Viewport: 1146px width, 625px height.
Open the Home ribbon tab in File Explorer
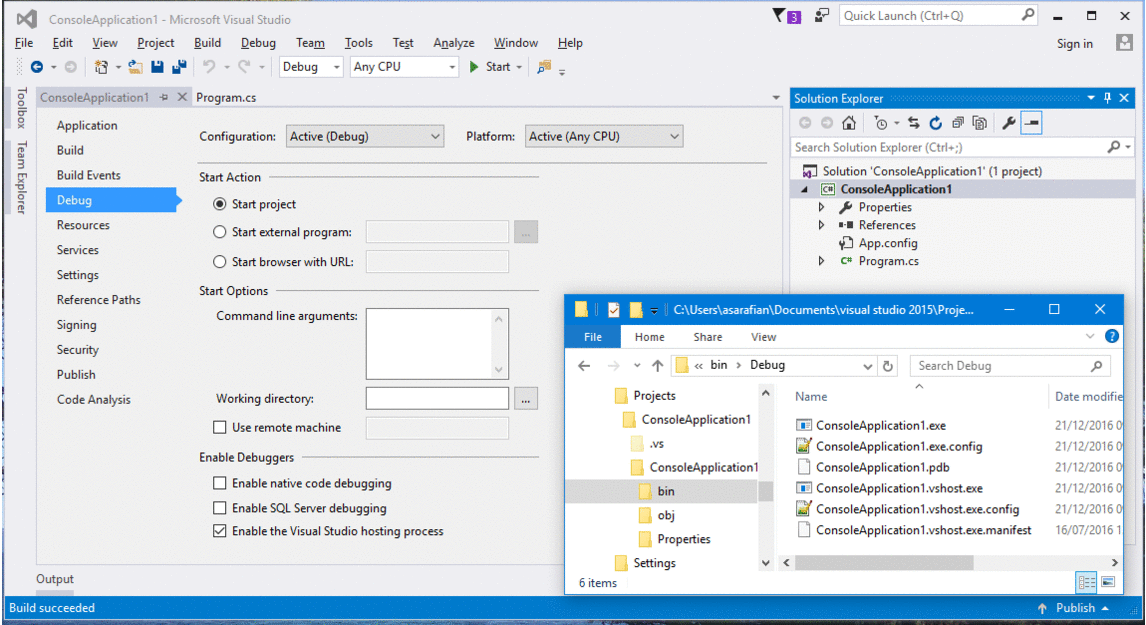(x=650, y=337)
